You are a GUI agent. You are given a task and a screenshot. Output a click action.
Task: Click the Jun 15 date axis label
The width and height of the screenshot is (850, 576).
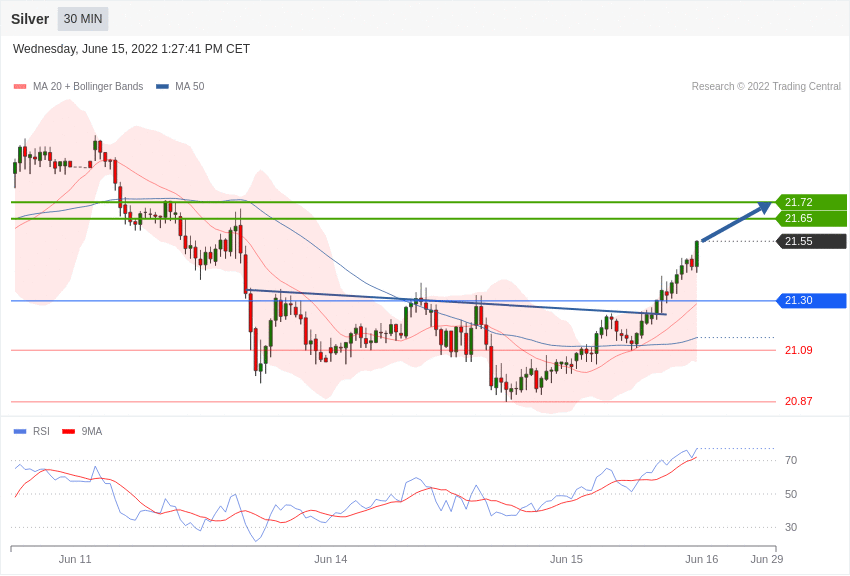point(566,559)
